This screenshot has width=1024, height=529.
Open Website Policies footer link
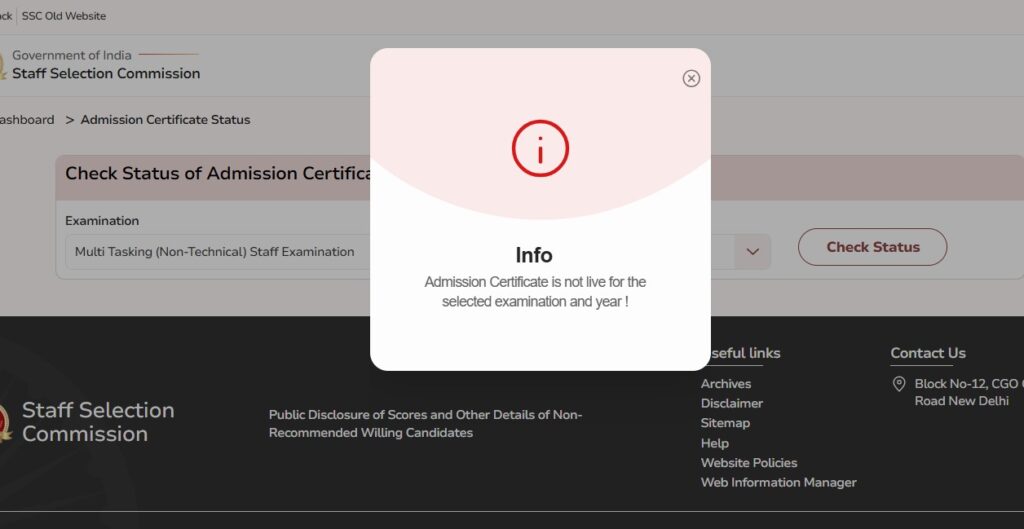click(749, 462)
